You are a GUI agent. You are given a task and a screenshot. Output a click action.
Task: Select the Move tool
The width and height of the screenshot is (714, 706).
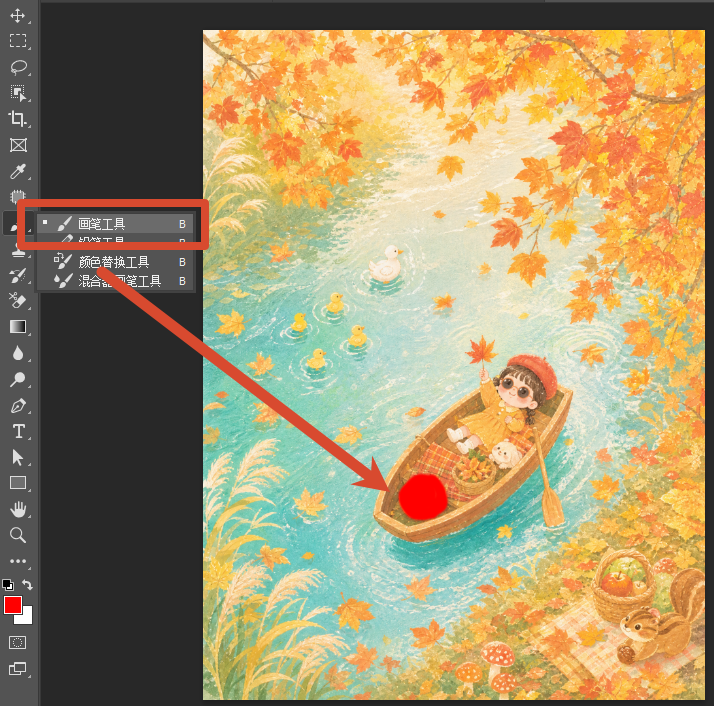point(18,15)
